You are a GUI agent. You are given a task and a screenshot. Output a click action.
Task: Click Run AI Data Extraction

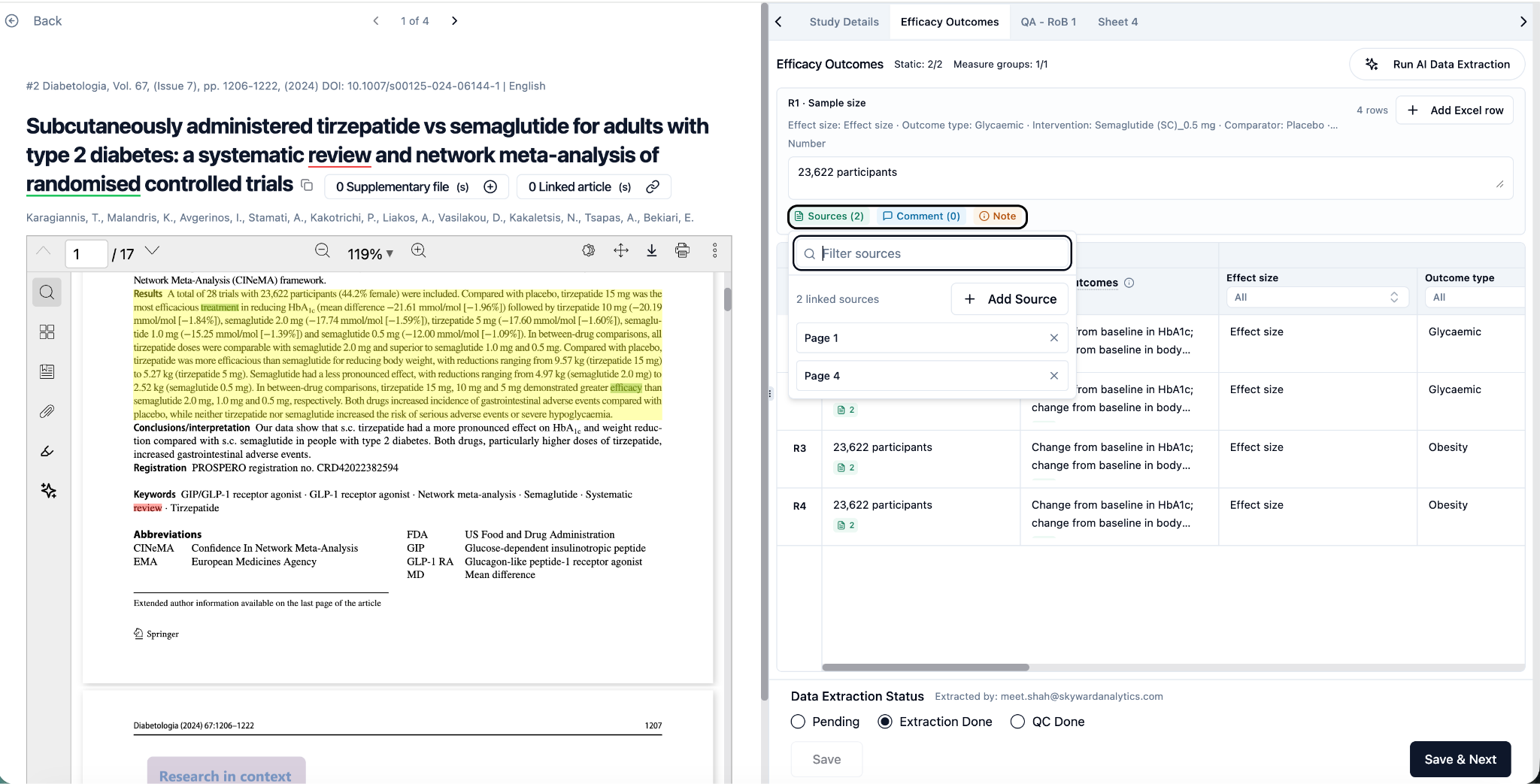[1437, 65]
